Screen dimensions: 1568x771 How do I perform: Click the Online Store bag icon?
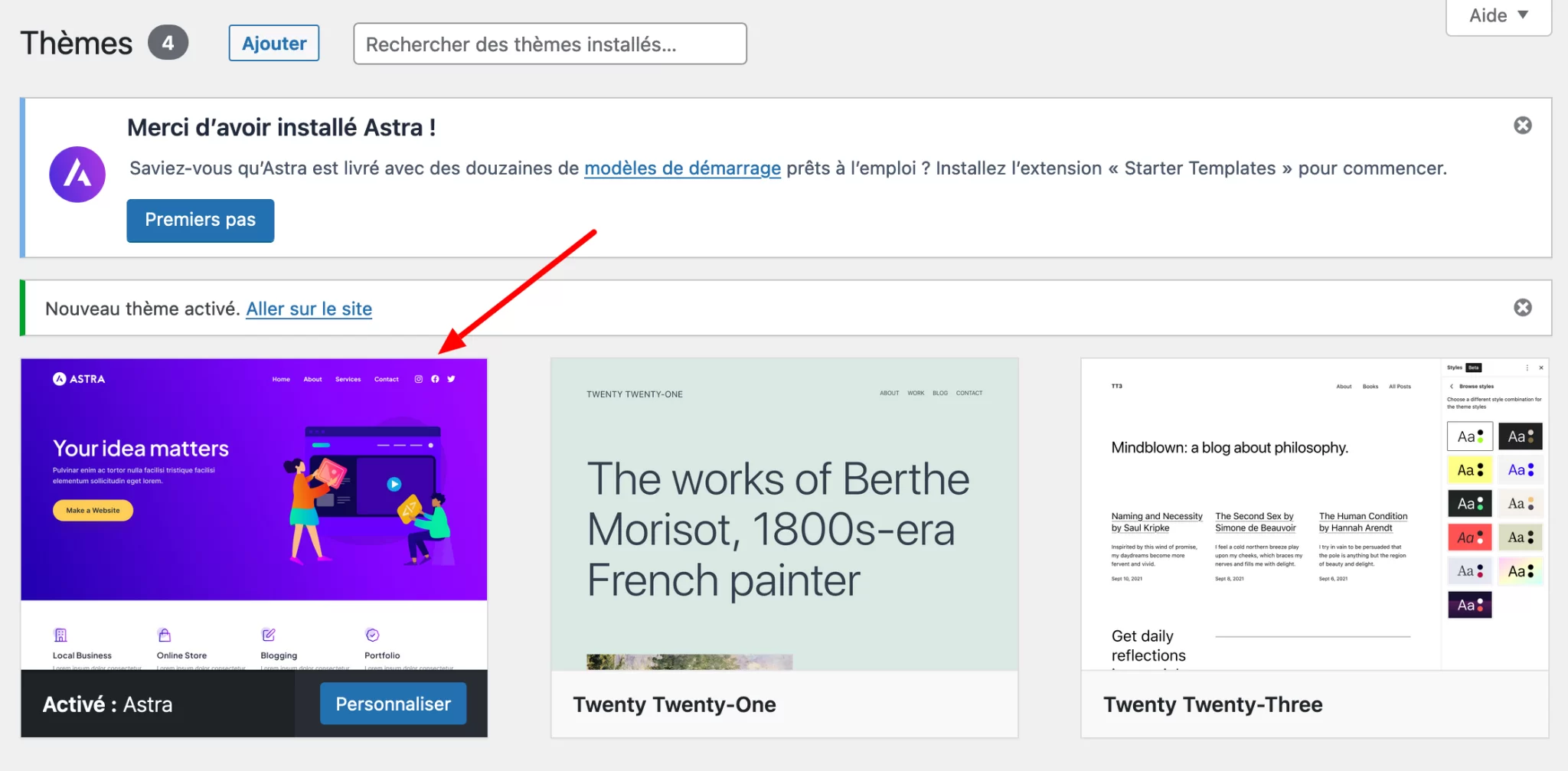[165, 635]
